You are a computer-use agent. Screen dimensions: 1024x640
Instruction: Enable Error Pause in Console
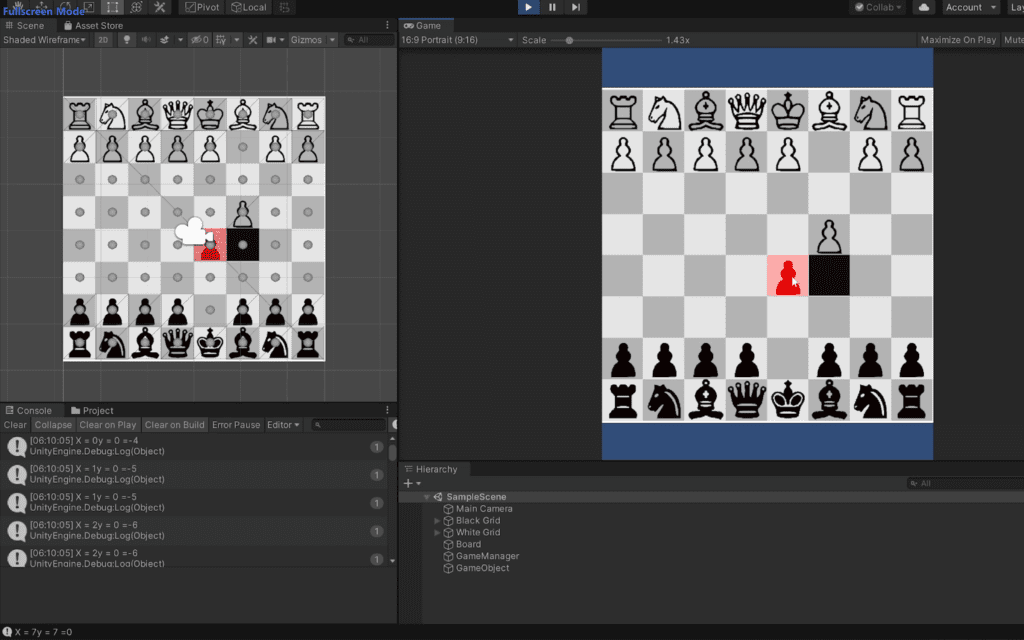point(235,425)
